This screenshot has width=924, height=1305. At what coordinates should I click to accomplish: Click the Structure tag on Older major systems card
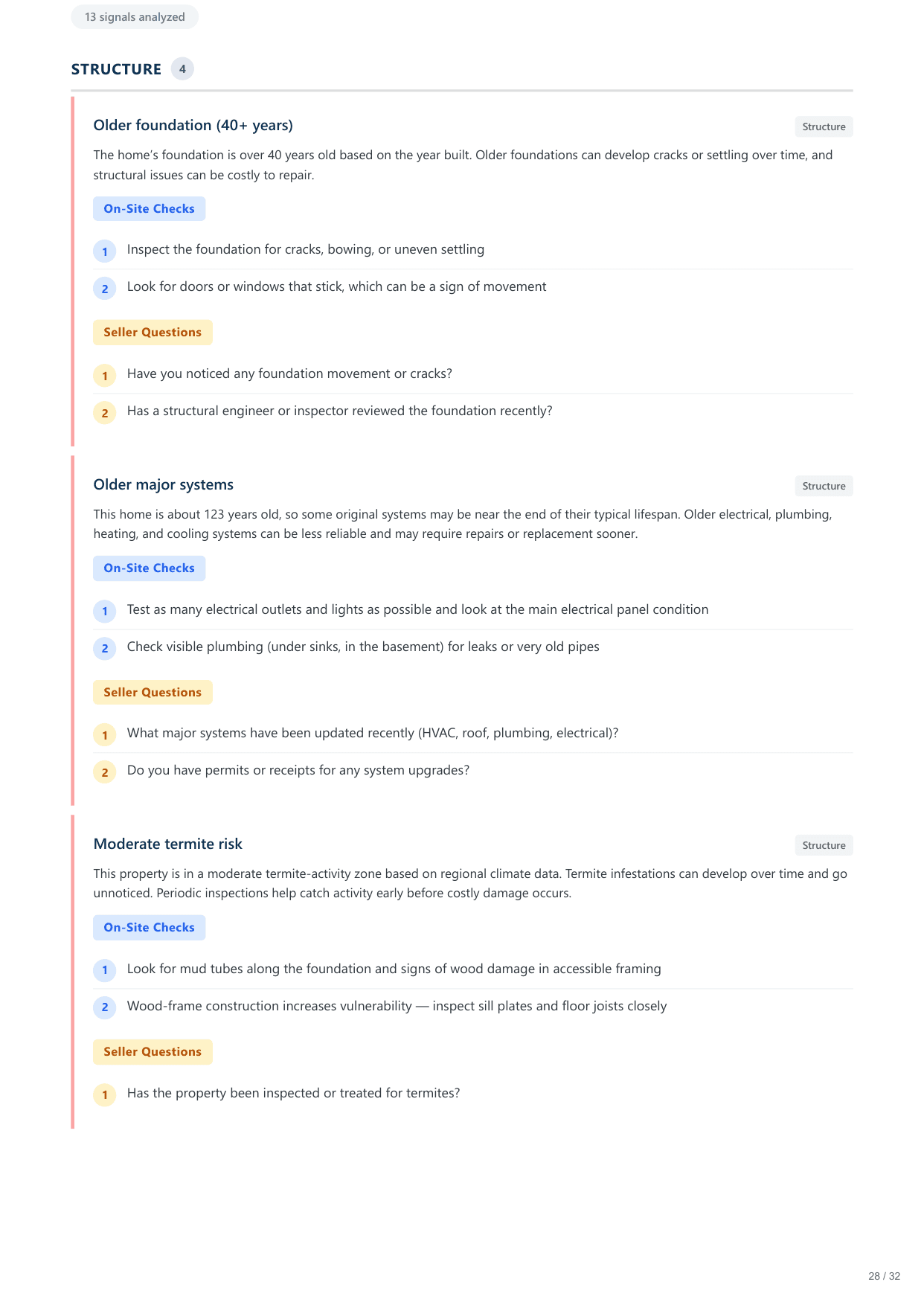click(x=824, y=486)
